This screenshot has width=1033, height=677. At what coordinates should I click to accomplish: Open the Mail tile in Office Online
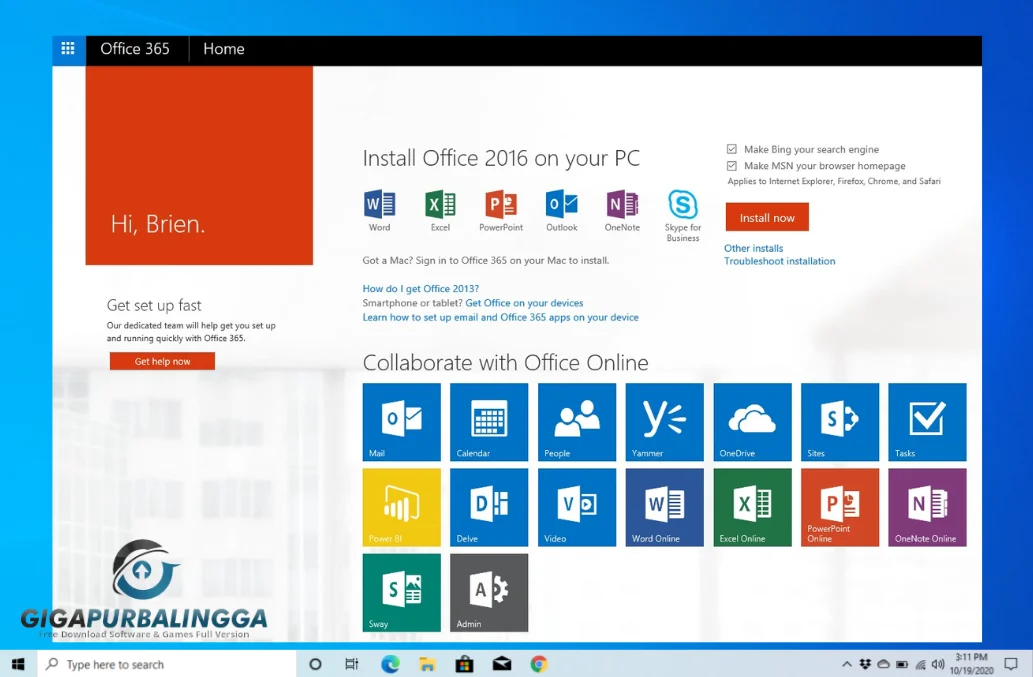[x=401, y=421]
